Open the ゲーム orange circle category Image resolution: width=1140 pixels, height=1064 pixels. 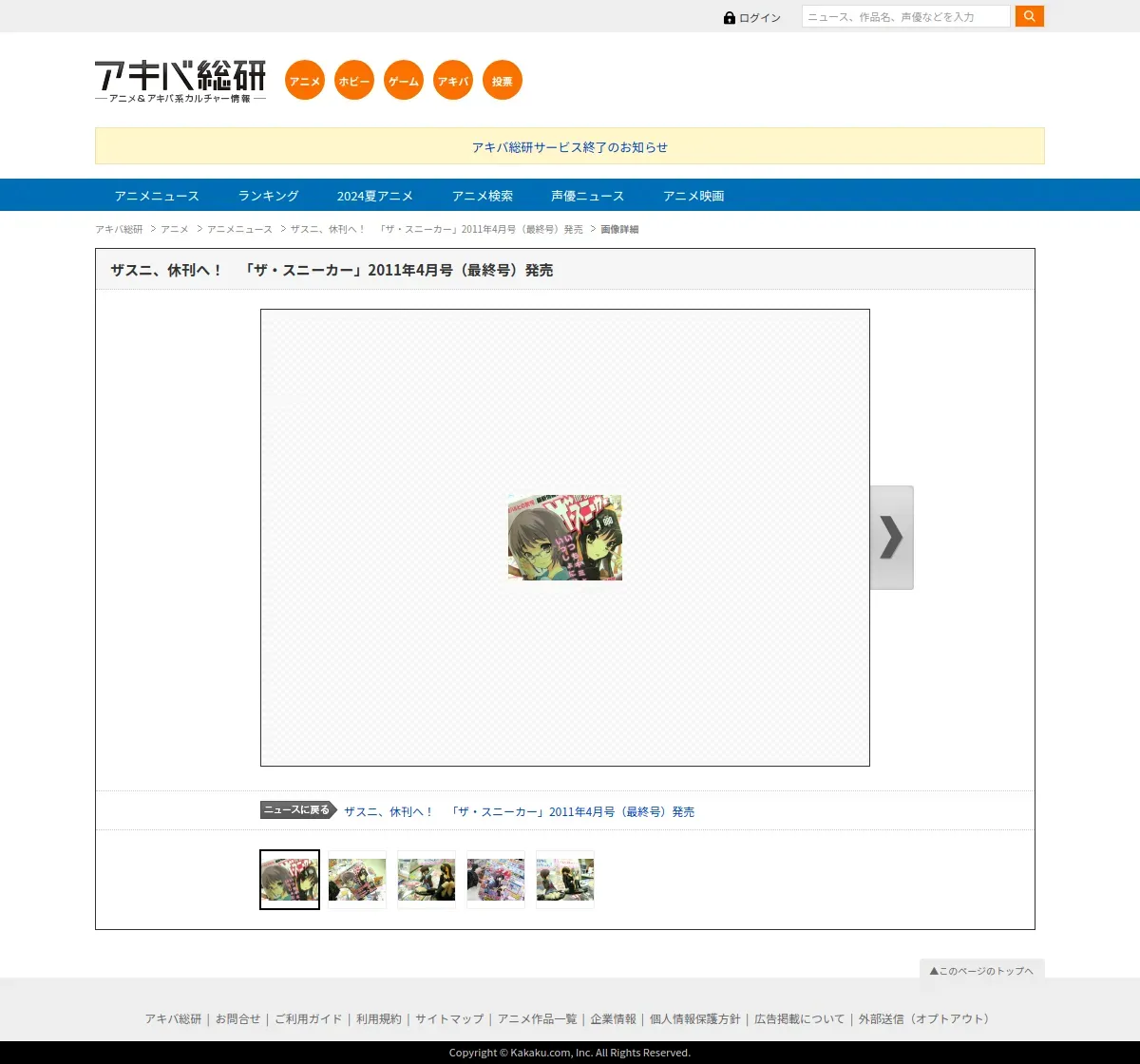click(404, 81)
